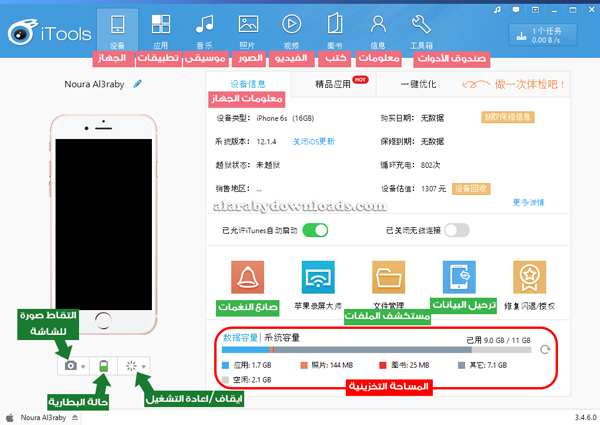
Task: Click the device name Noura Al3raby heading
Action: point(94,84)
